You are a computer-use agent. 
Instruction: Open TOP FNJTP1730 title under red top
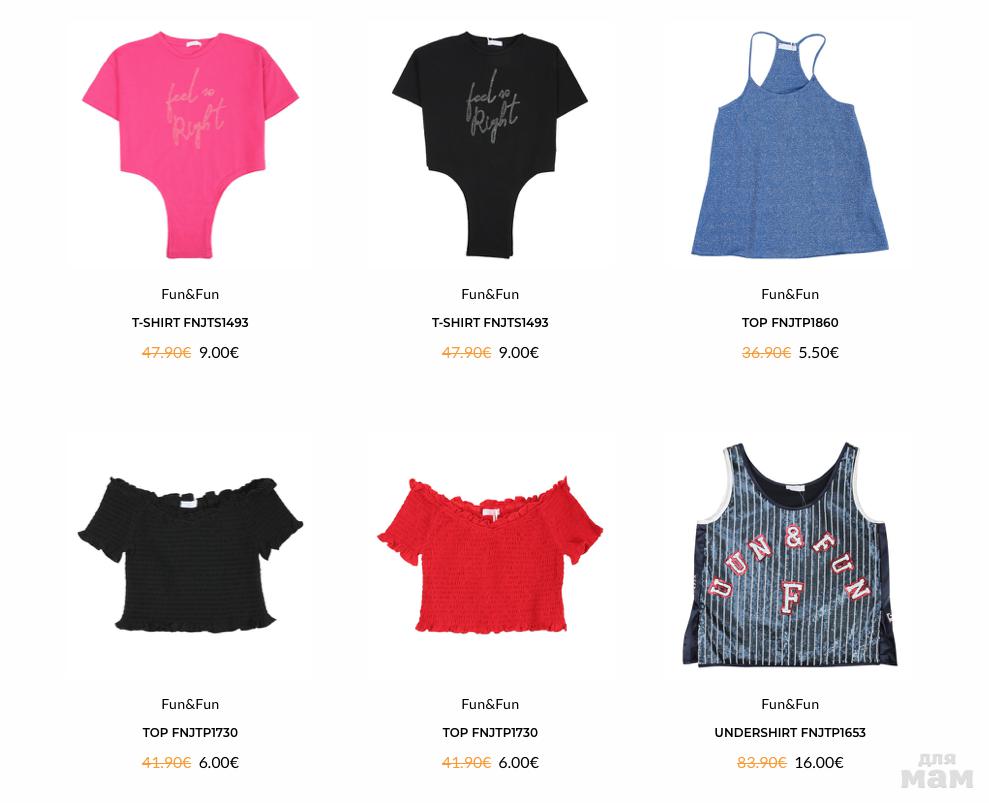point(489,732)
